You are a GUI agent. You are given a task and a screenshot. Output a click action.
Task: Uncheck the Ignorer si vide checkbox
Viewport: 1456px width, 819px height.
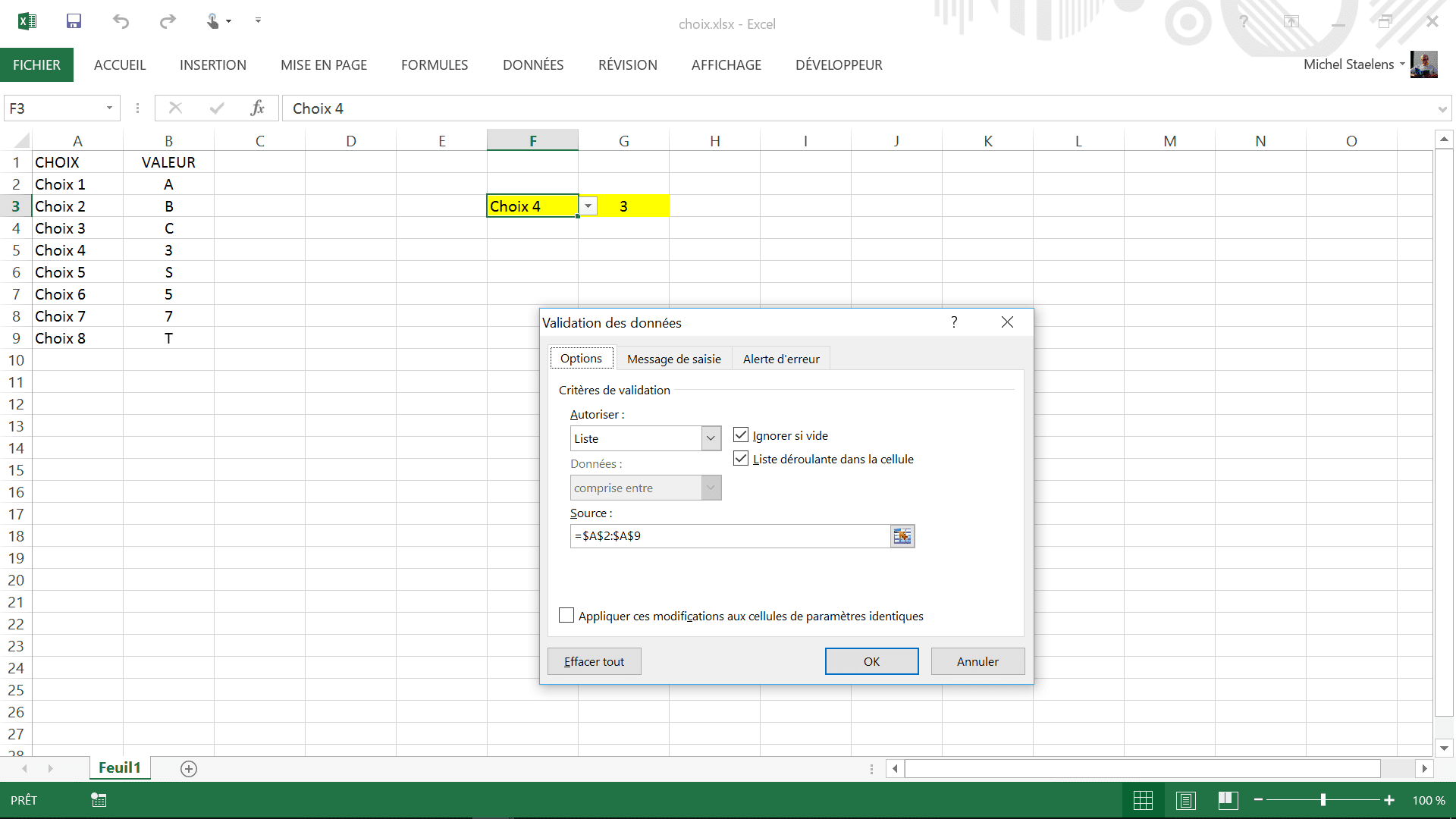[x=741, y=435]
